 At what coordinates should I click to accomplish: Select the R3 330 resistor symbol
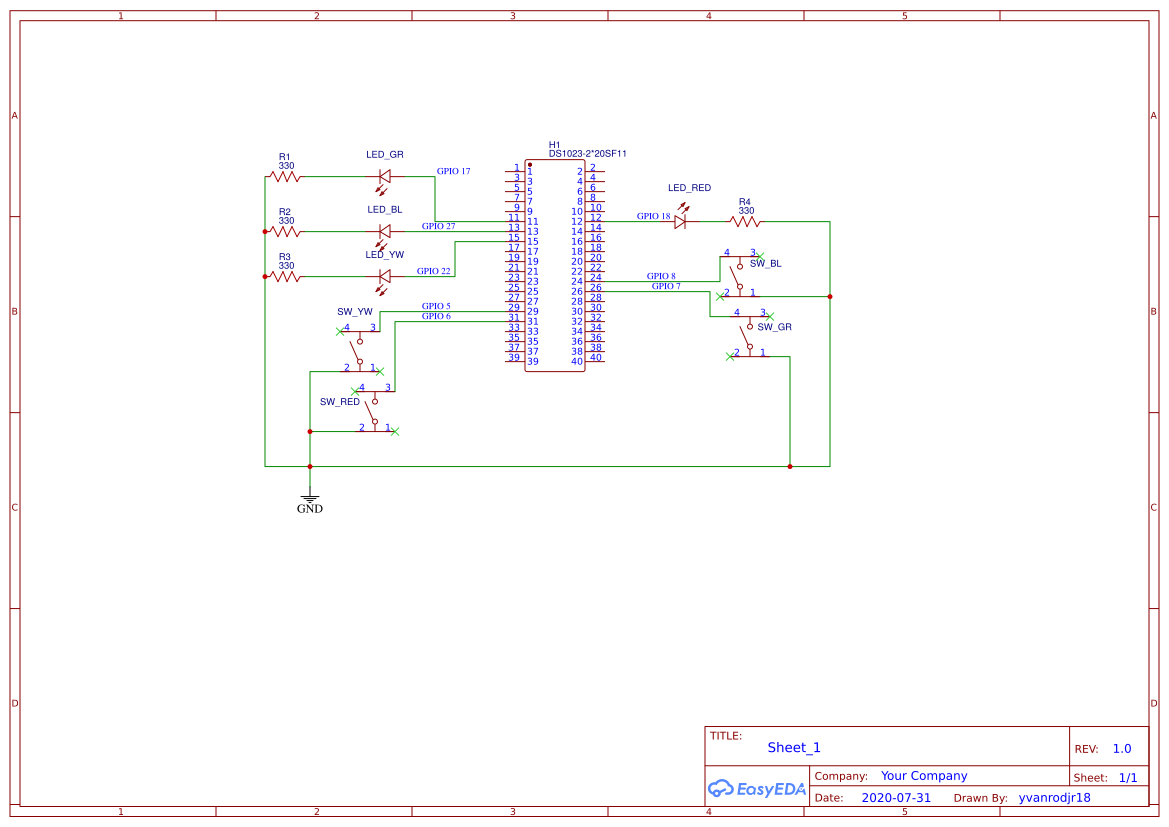[284, 277]
